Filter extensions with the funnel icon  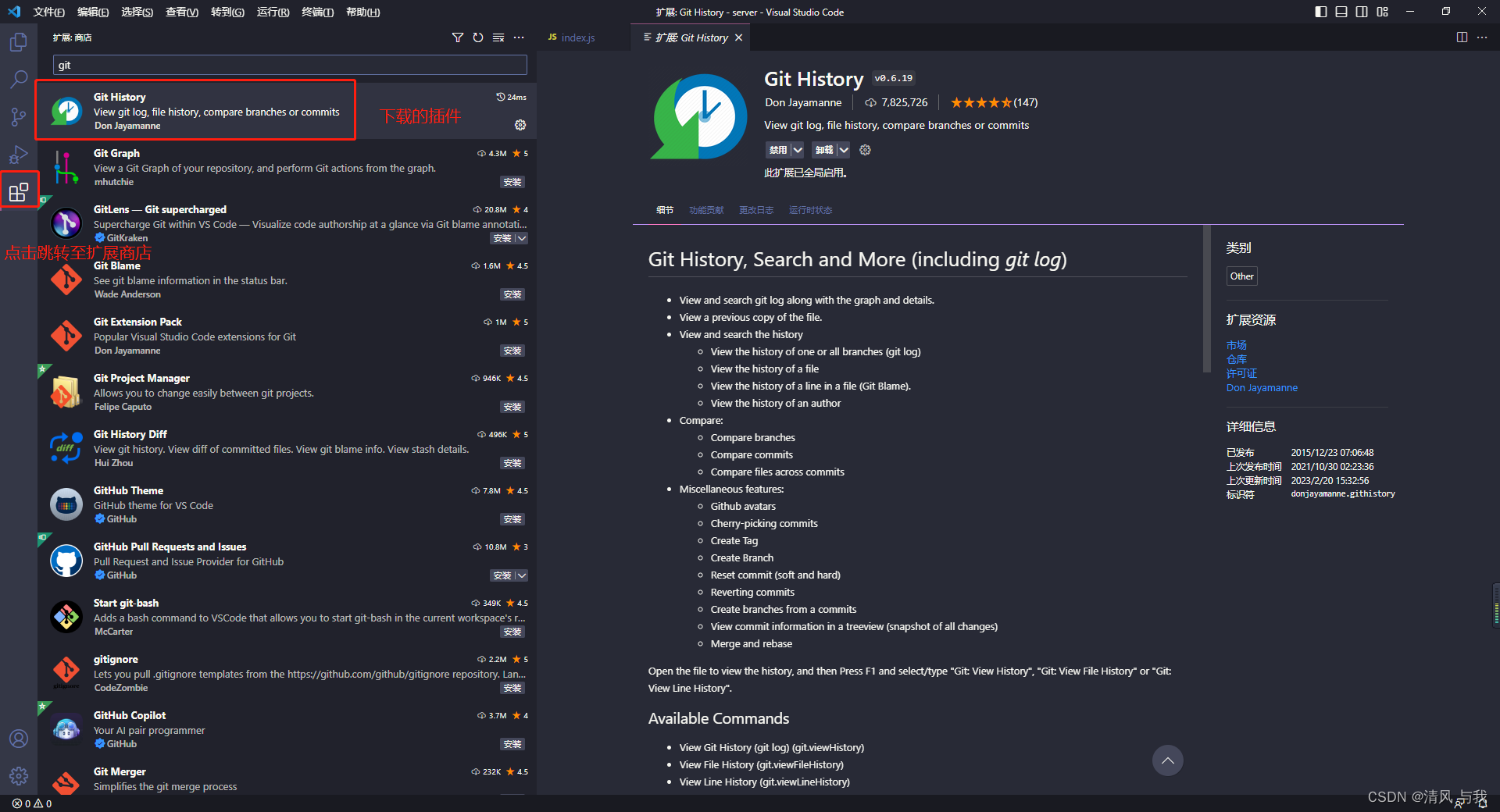(x=458, y=37)
